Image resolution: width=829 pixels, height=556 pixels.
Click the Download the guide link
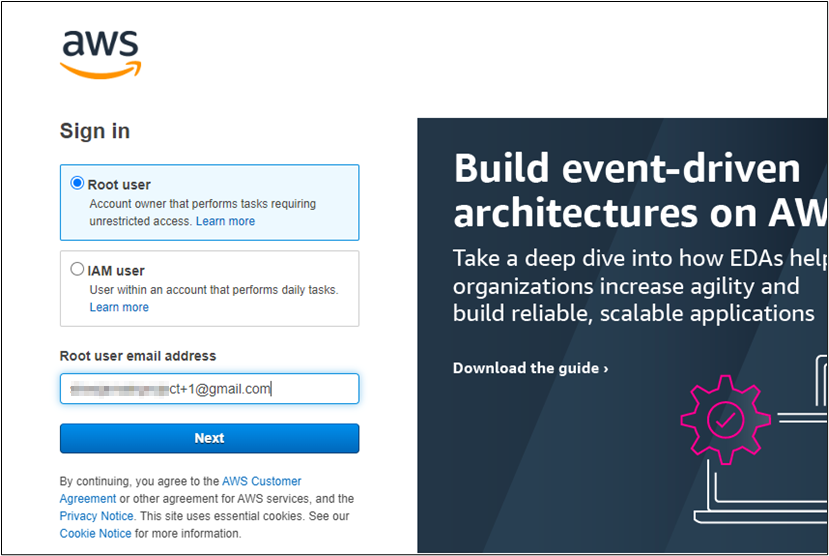[526, 368]
